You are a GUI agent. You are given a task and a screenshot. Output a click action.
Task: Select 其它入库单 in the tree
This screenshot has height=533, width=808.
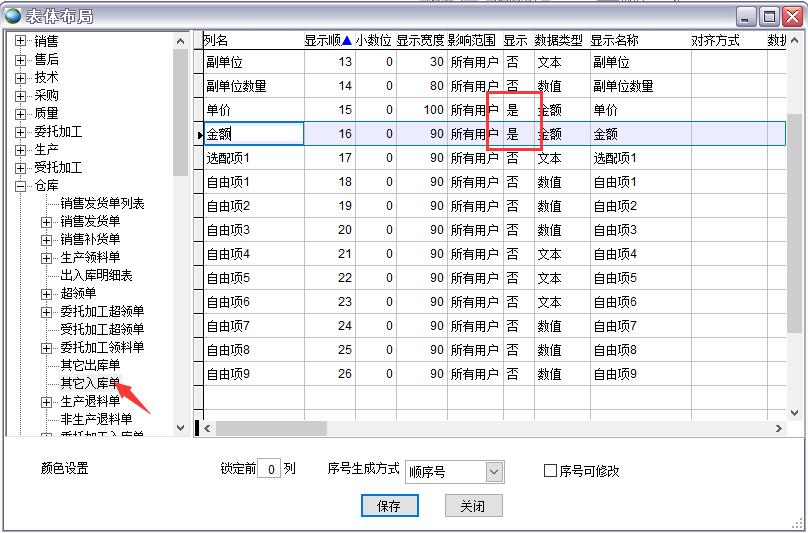click(90, 383)
